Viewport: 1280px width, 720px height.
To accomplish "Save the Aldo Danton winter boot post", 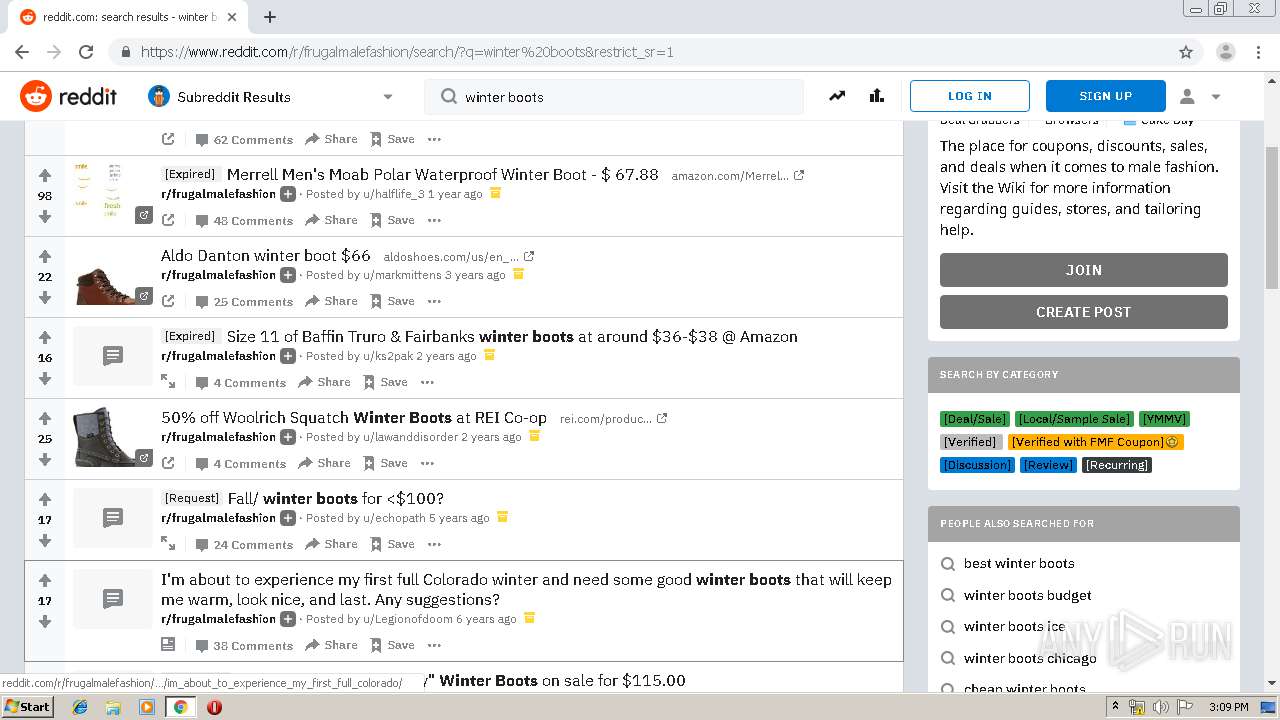I will click(392, 301).
